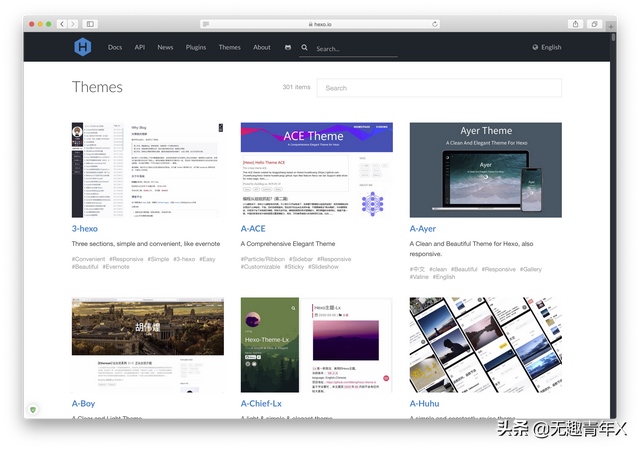The width and height of the screenshot is (640, 450).
Task: Open the Plugins page
Action: click(x=196, y=47)
